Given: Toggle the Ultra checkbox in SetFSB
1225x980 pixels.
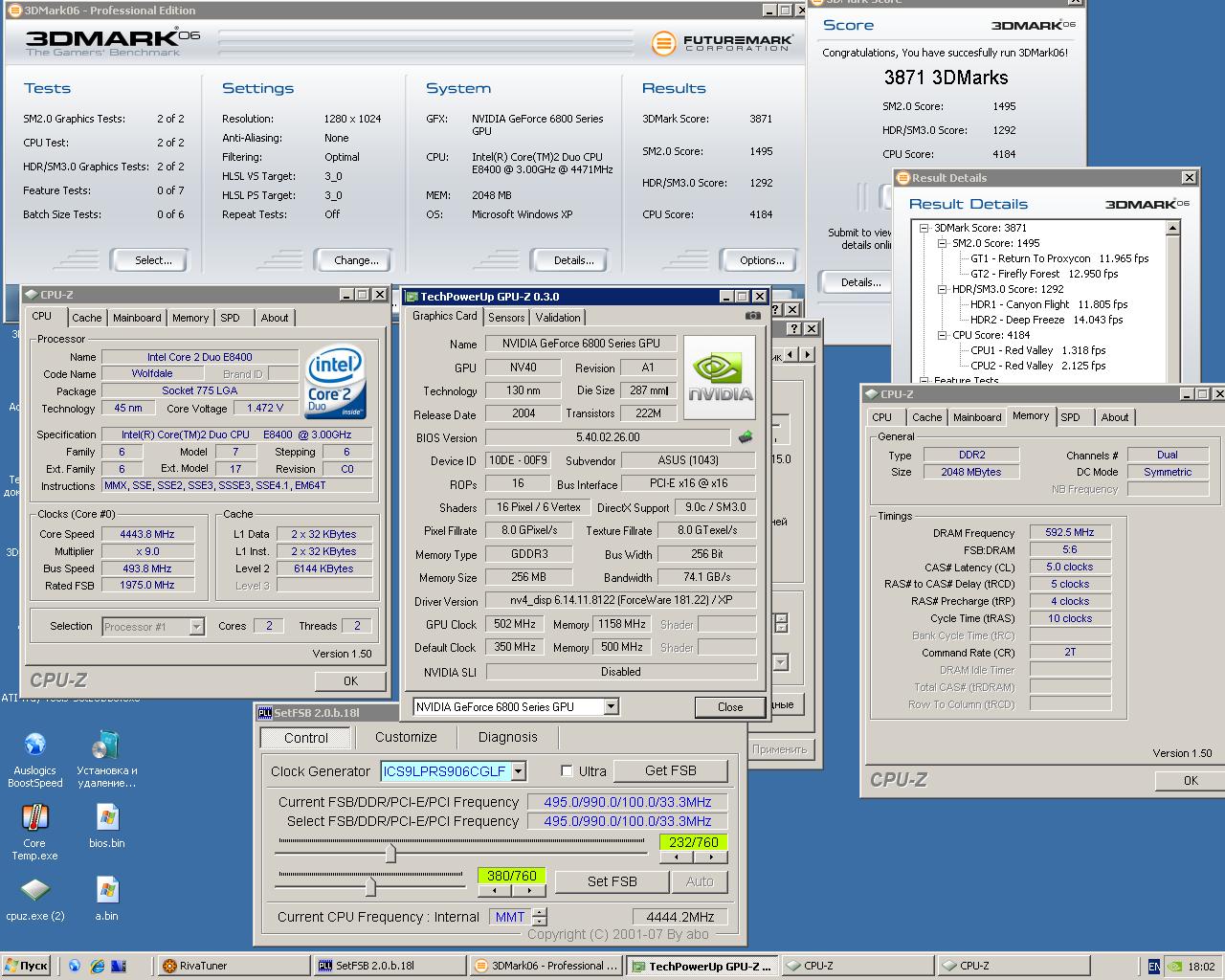Looking at the screenshot, I should [x=567, y=770].
